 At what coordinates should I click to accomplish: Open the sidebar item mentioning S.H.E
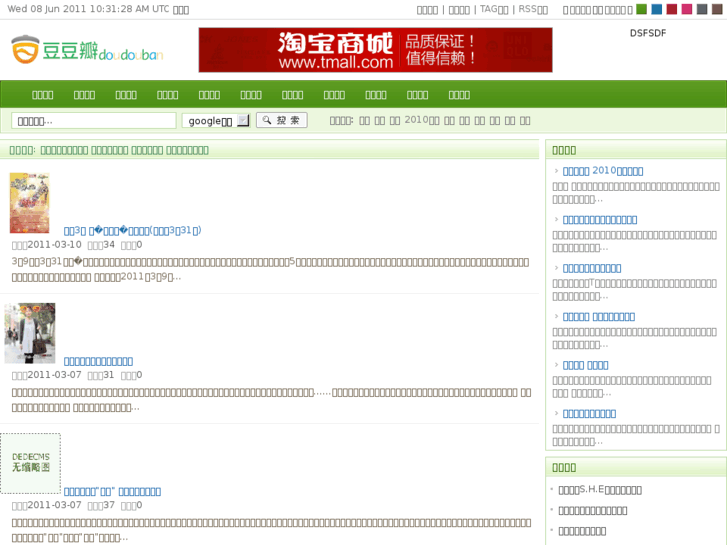point(600,490)
